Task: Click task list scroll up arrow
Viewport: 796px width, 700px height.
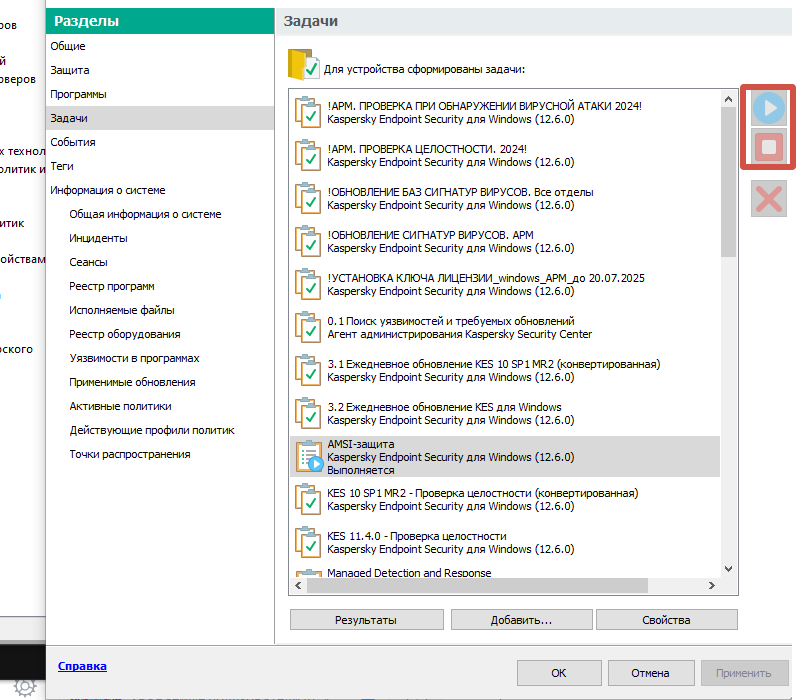Action: point(728,99)
